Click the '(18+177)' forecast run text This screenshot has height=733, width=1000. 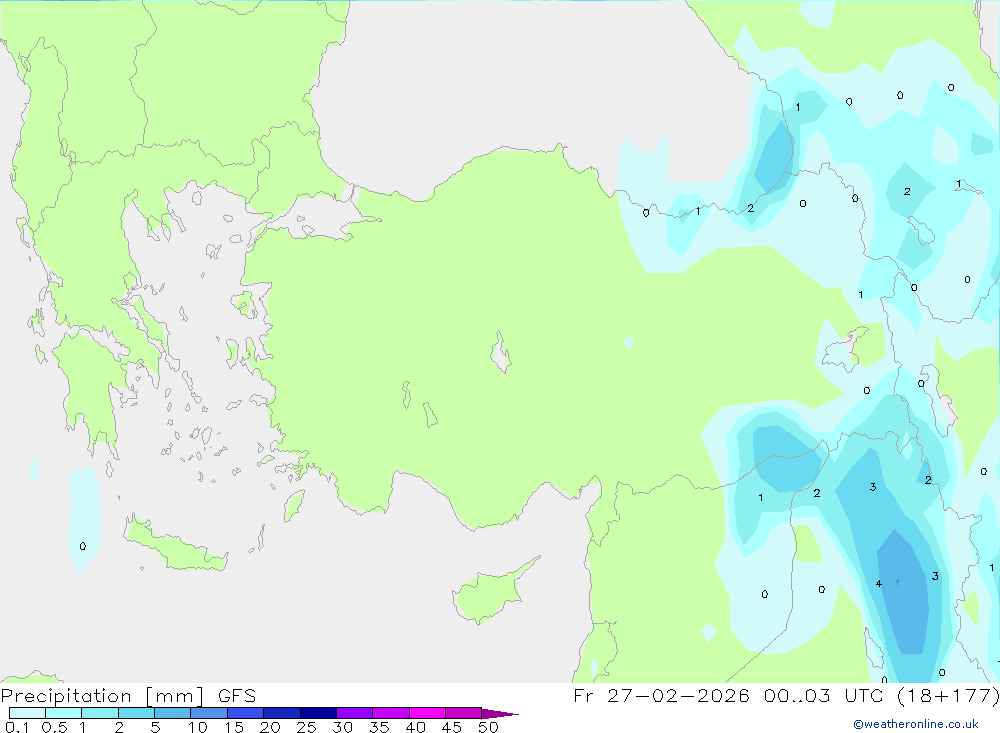(948, 695)
